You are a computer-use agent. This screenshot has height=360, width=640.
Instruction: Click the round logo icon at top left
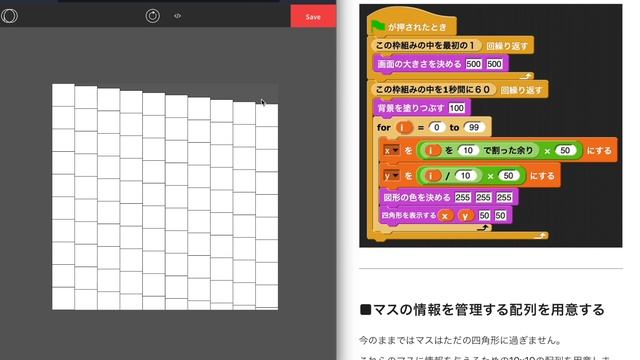(x=9, y=16)
